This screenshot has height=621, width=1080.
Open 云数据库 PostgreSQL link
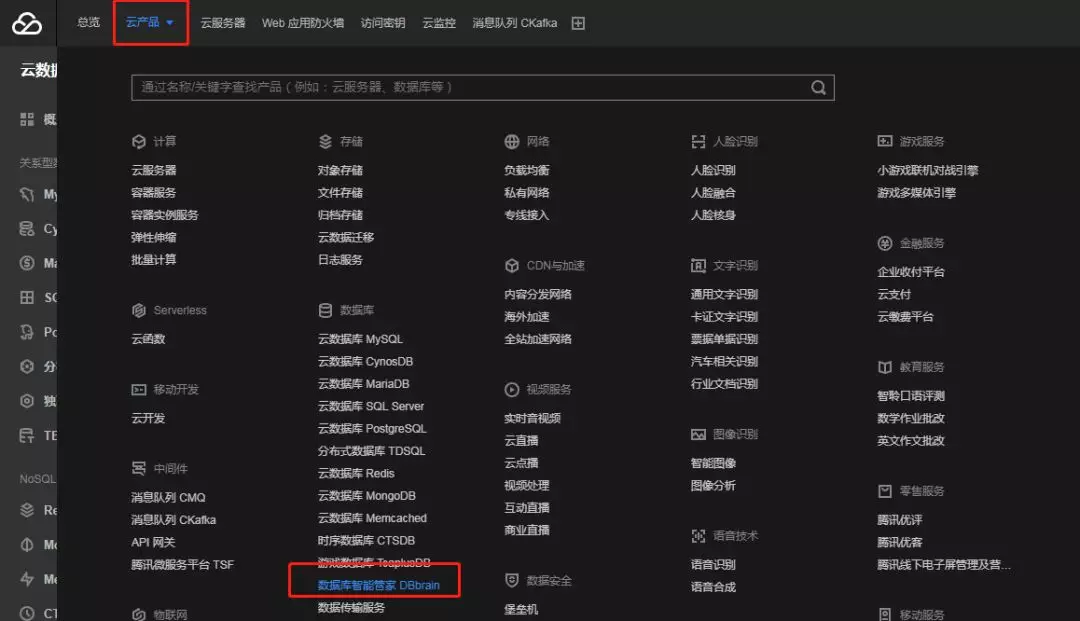click(372, 428)
